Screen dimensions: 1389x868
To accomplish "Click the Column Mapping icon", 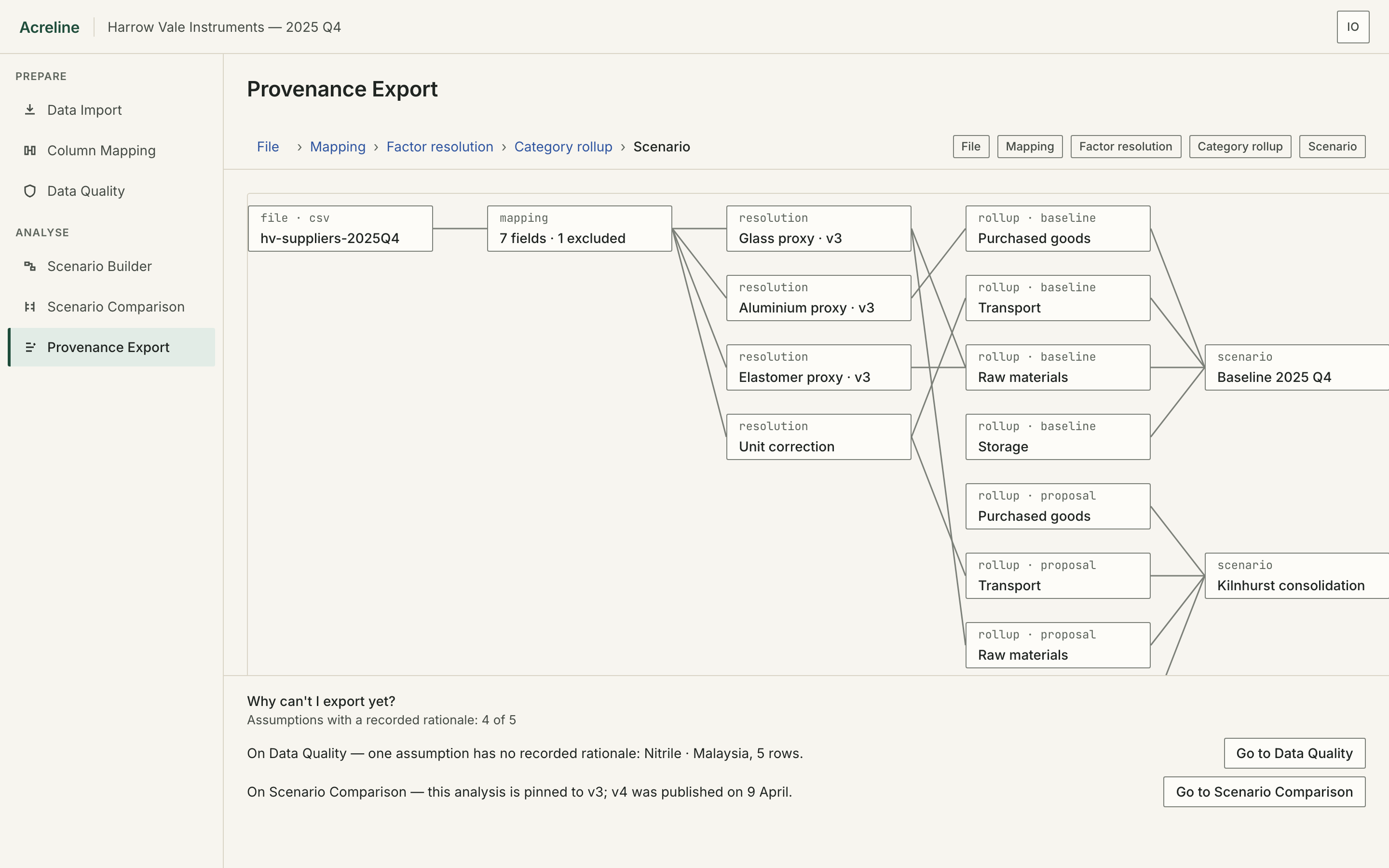I will click(x=30, y=150).
